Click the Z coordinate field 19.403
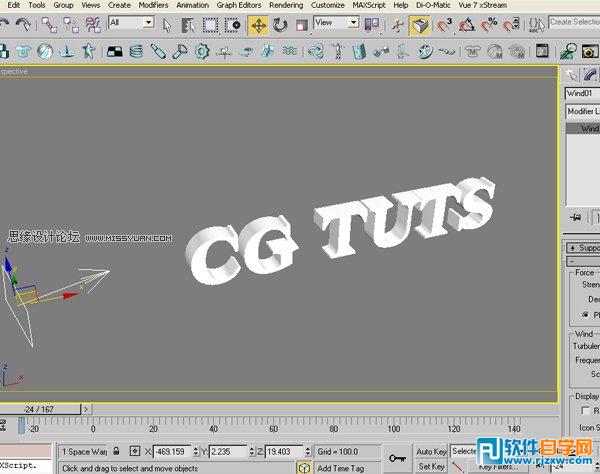 tap(284, 451)
